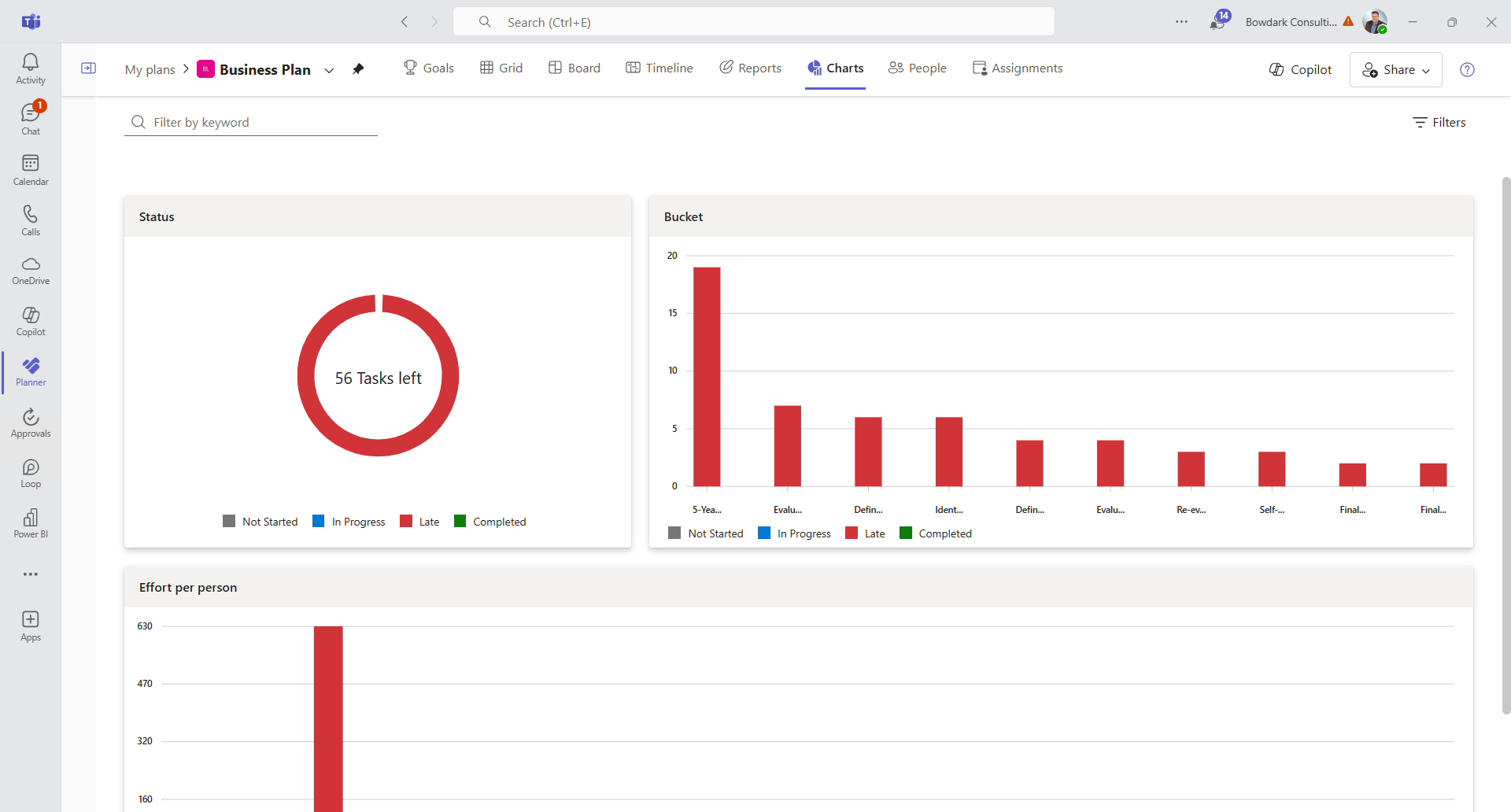Viewport: 1511px width, 812px height.
Task: Click the page vertical scrollbar
Action: (1506, 445)
